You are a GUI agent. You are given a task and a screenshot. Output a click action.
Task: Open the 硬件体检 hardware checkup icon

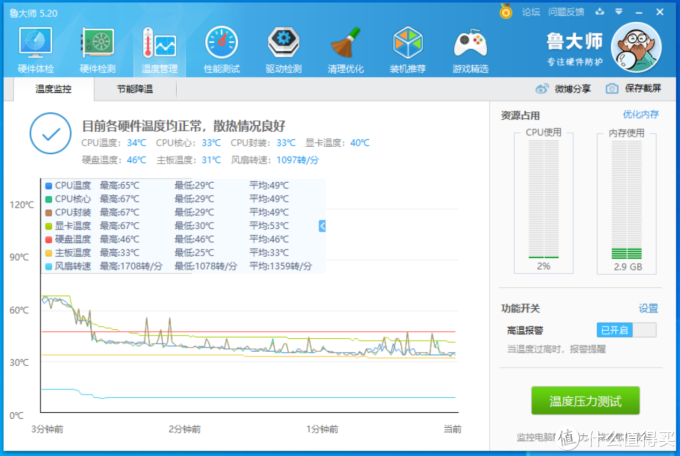[x=36, y=43]
